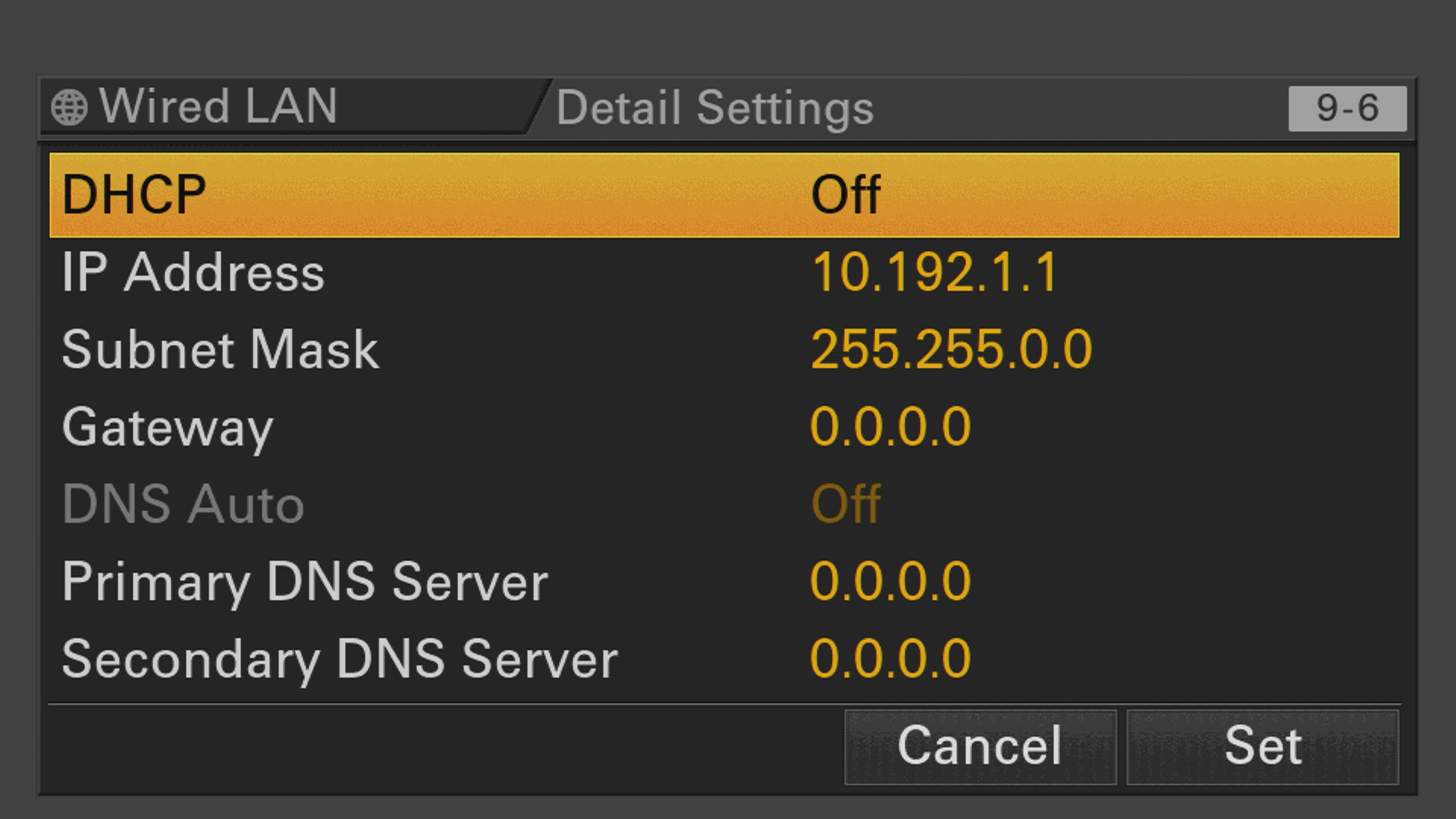Select the DNS Auto row label
This screenshot has height=819, width=1456.
click(x=183, y=504)
